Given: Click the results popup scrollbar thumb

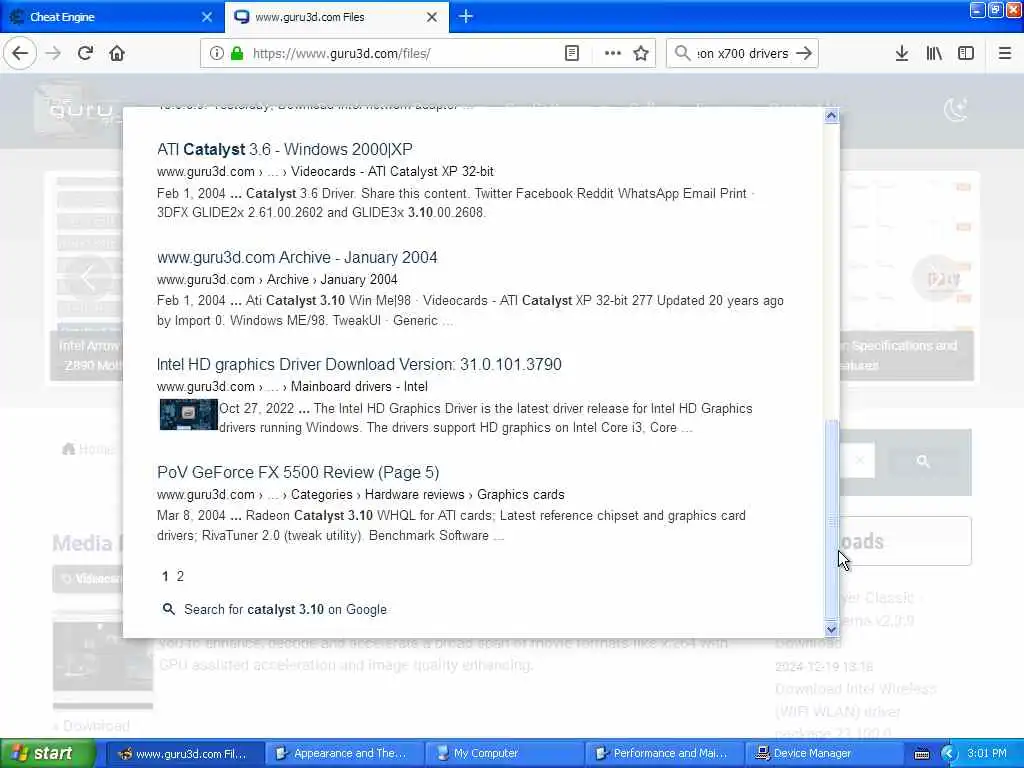Looking at the screenshot, I should (x=831, y=520).
